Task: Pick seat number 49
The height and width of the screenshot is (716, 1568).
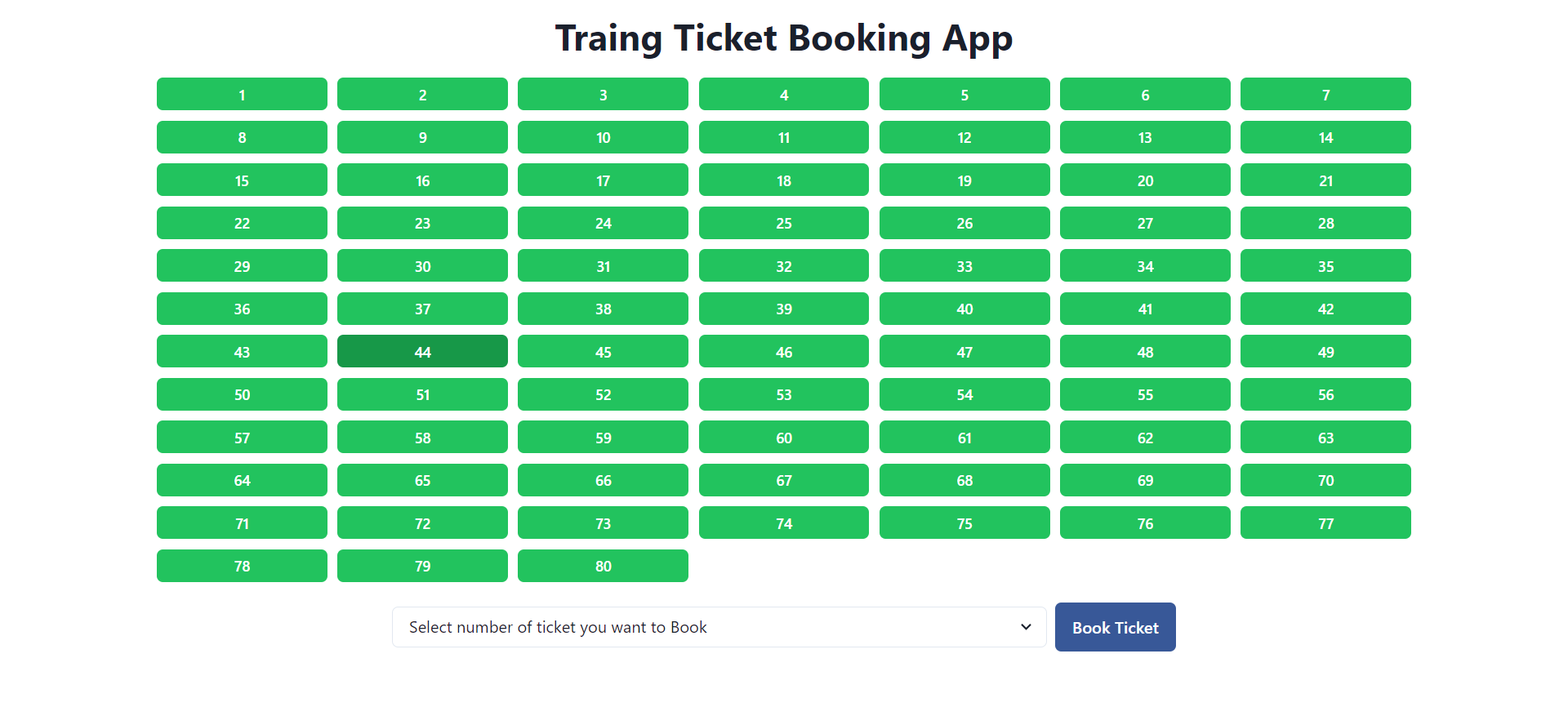Action: [x=1325, y=352]
